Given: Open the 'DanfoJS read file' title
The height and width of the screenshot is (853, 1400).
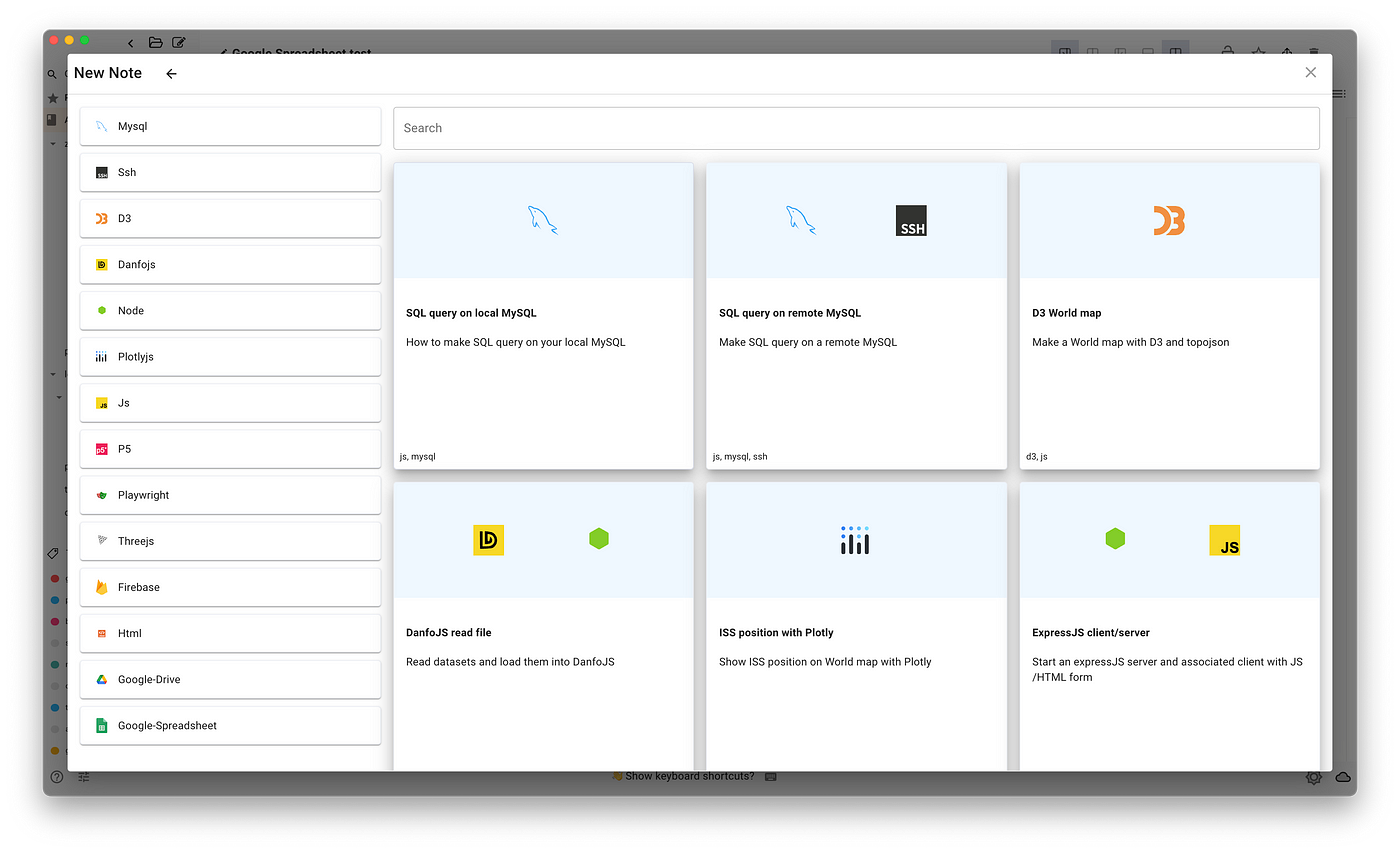Looking at the screenshot, I should click(x=449, y=633).
